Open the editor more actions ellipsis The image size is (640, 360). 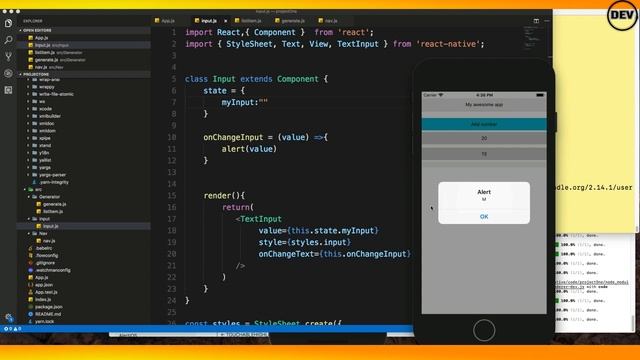point(547,21)
